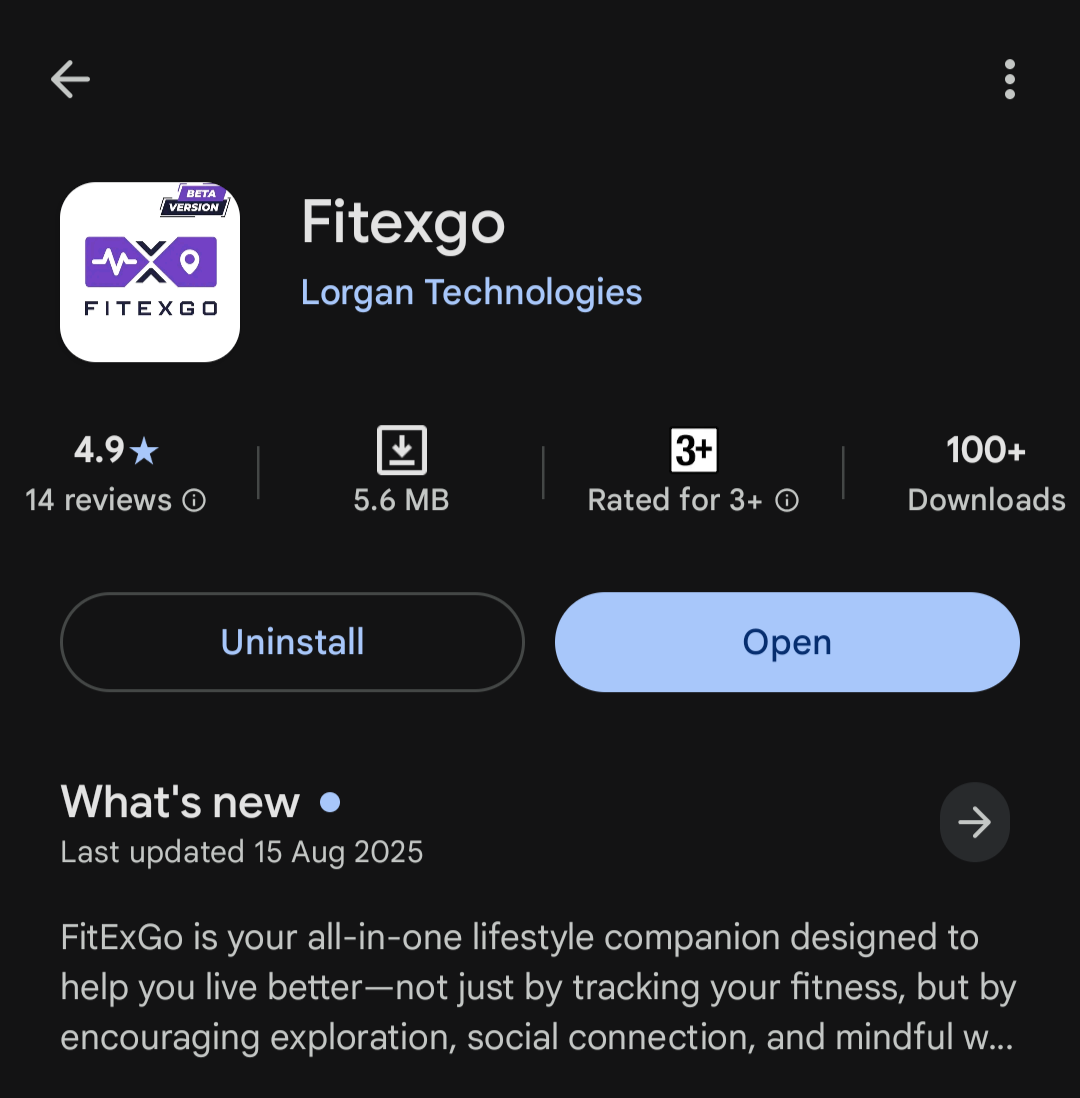Tap the back arrow icon
The width and height of the screenshot is (1080, 1098).
coord(70,79)
